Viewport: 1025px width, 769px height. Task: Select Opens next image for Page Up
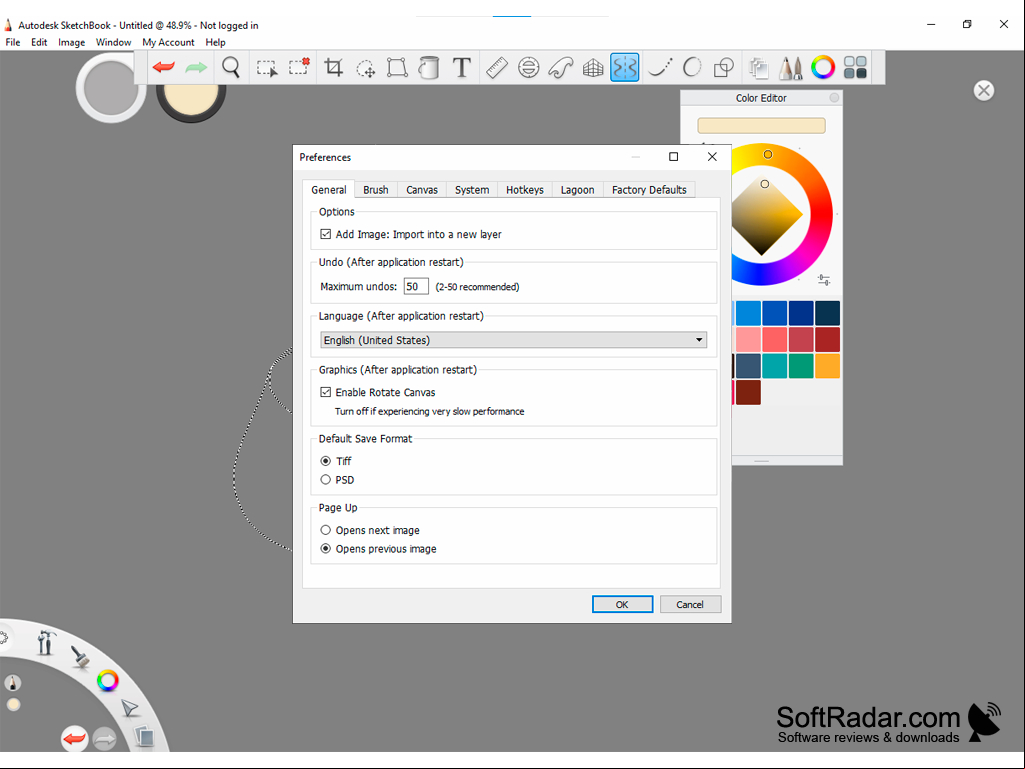pos(326,530)
